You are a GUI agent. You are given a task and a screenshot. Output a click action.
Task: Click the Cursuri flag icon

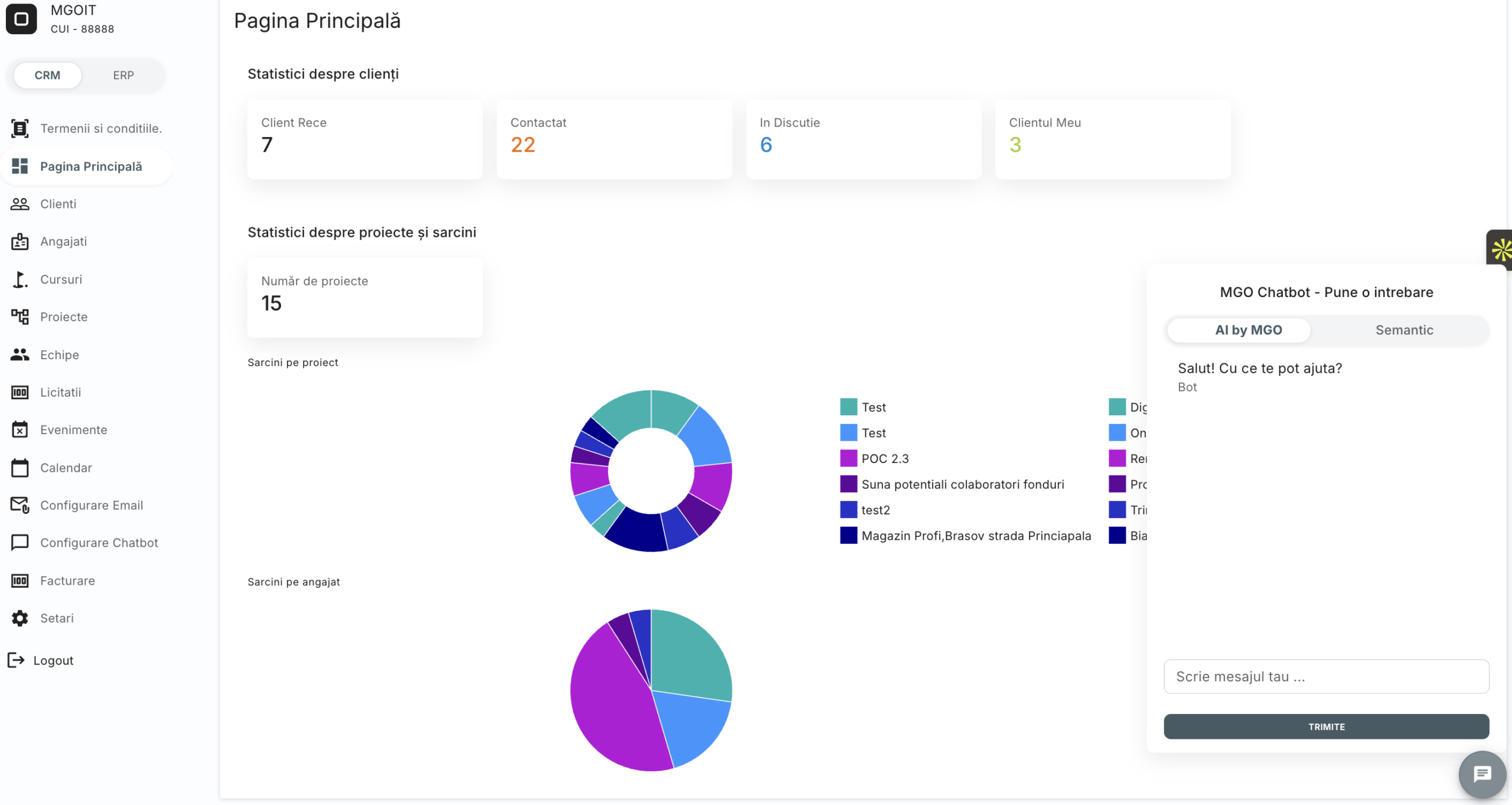[x=19, y=279]
